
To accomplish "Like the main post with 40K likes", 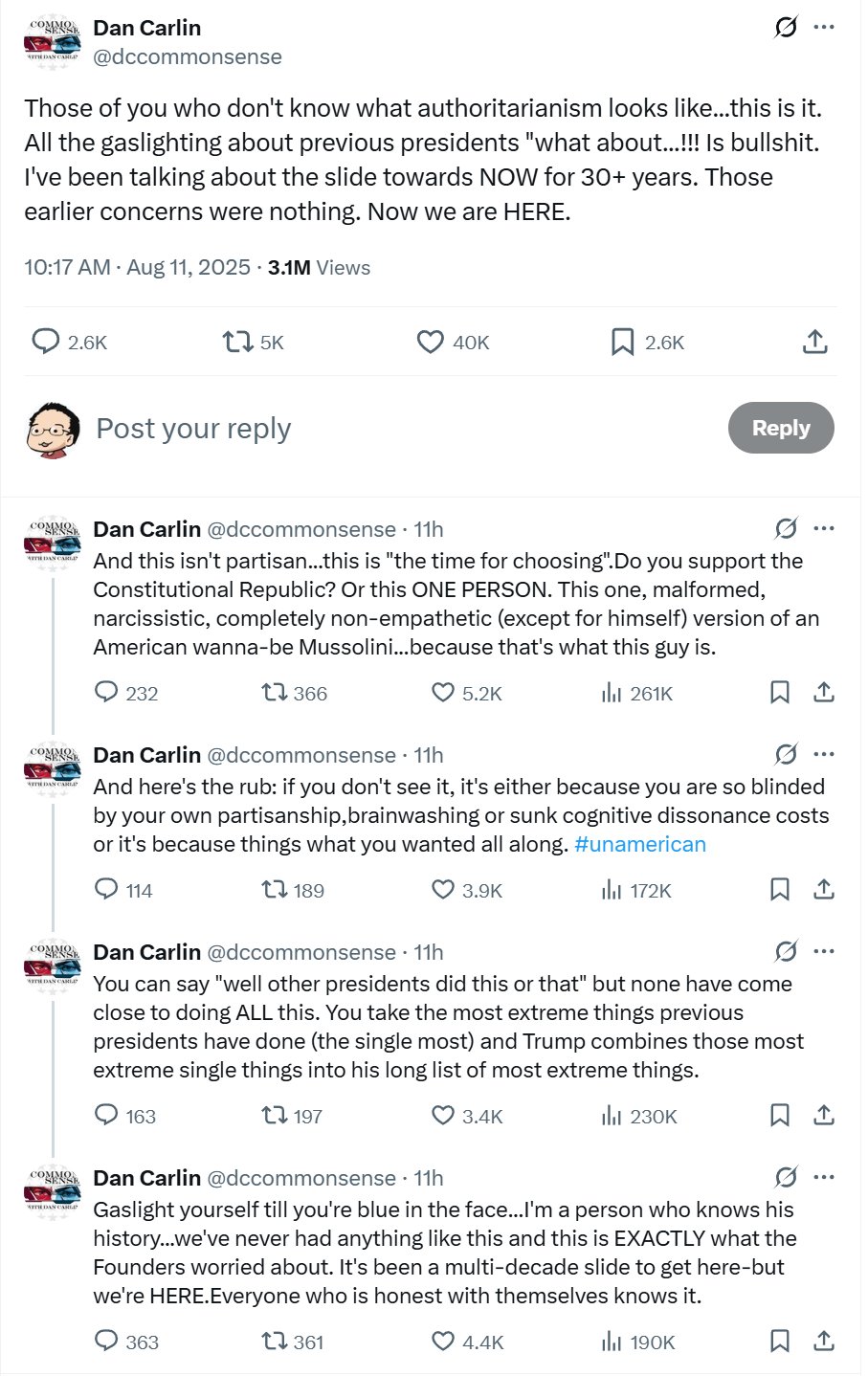I will [431, 342].
